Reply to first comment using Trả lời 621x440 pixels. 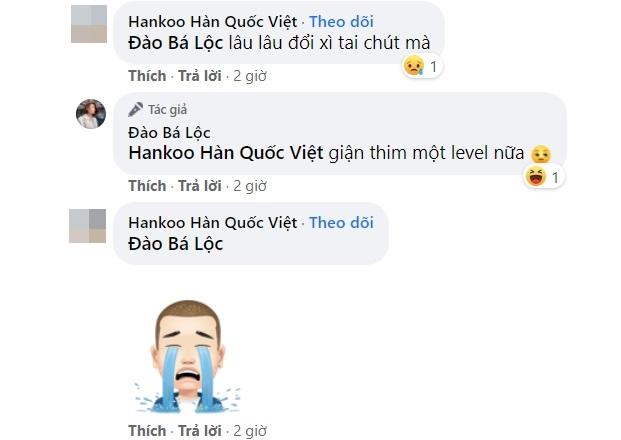coord(200,76)
